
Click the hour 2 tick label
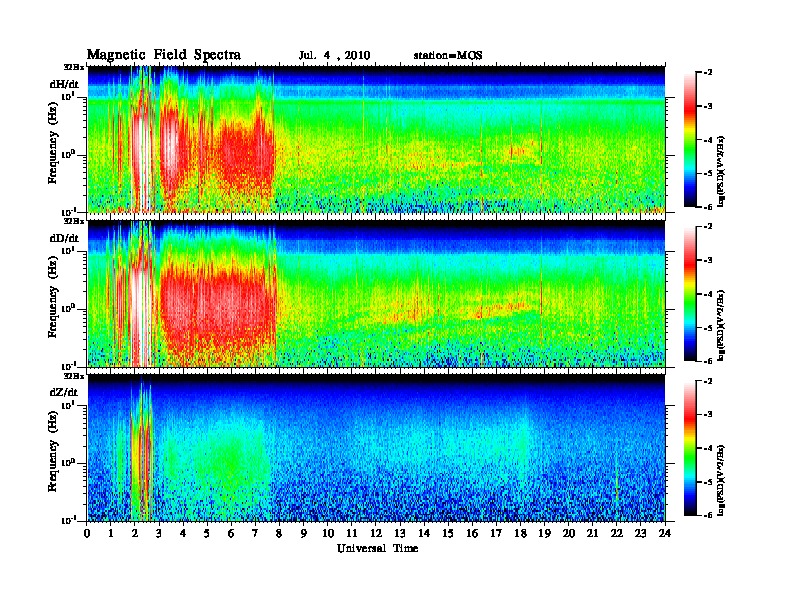point(135,533)
